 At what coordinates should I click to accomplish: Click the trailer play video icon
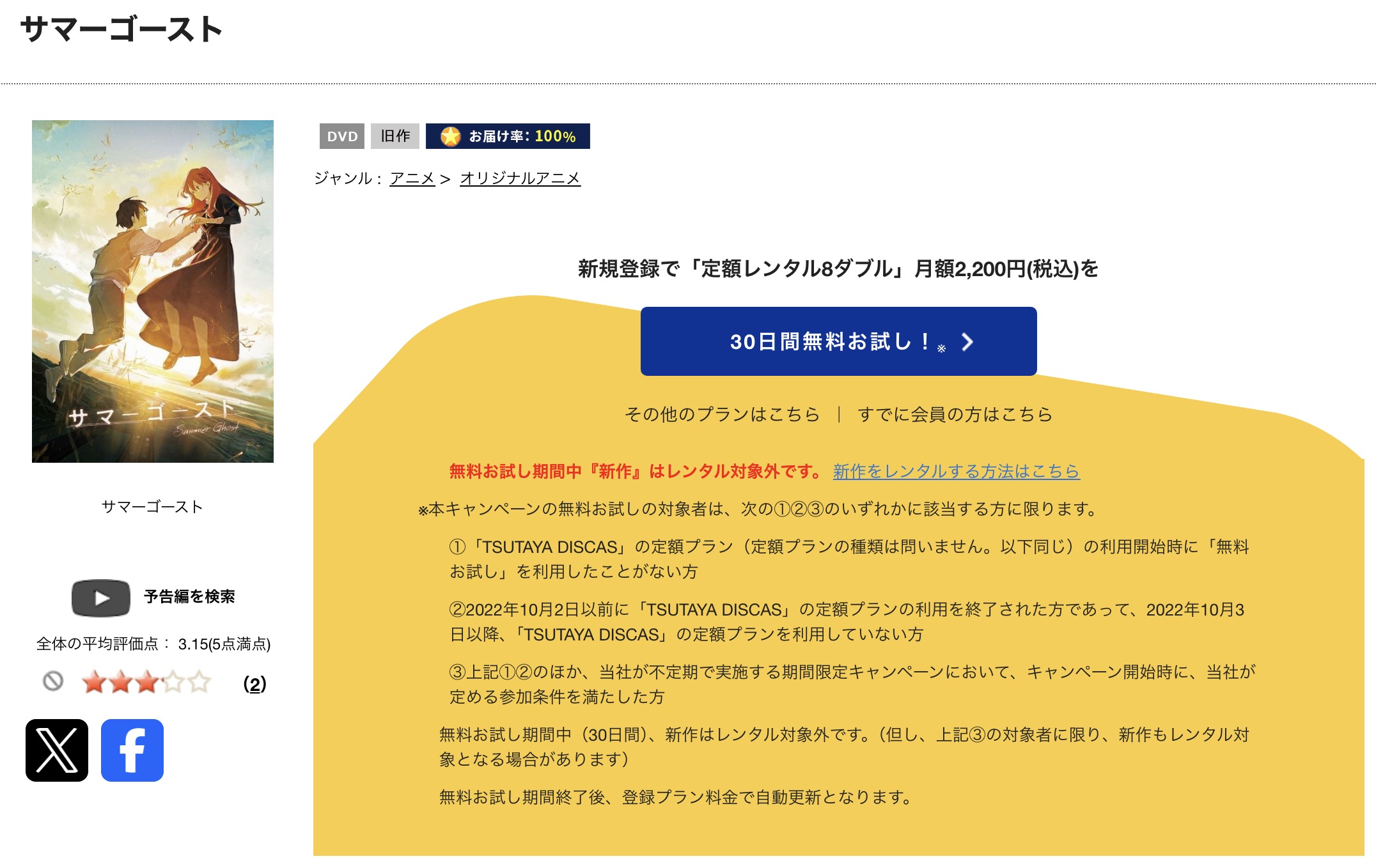point(101,598)
